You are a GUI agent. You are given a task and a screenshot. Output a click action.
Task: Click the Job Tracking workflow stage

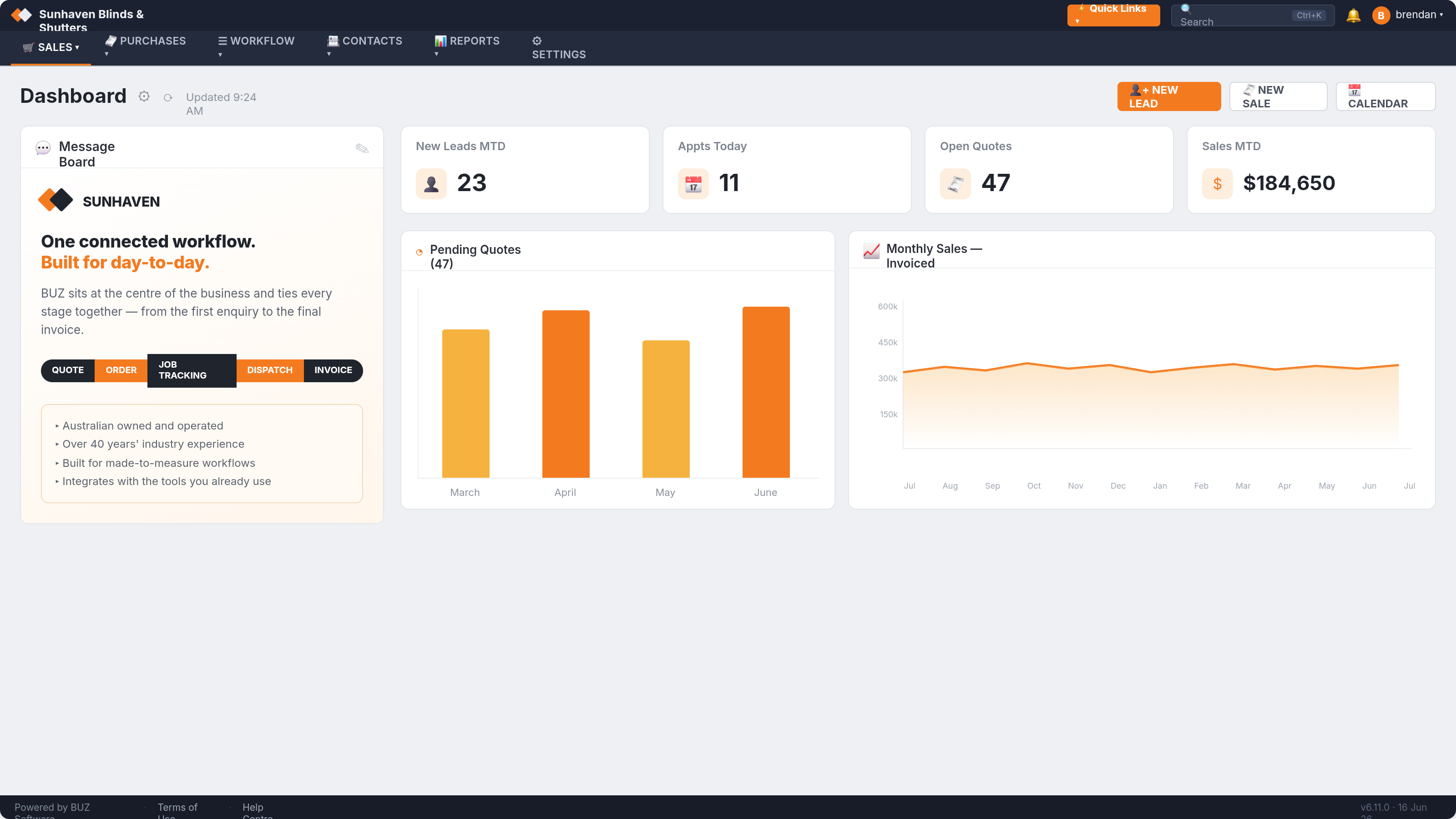[x=192, y=370]
